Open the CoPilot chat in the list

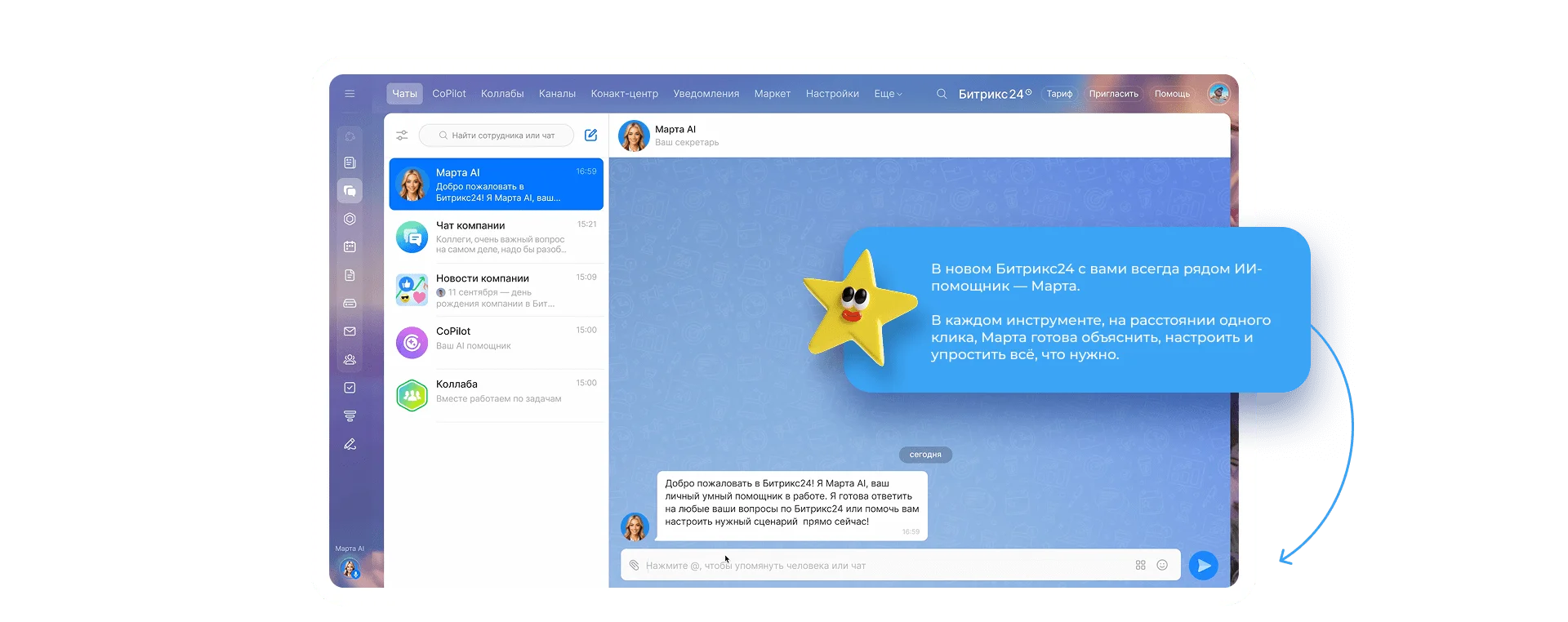(497, 343)
